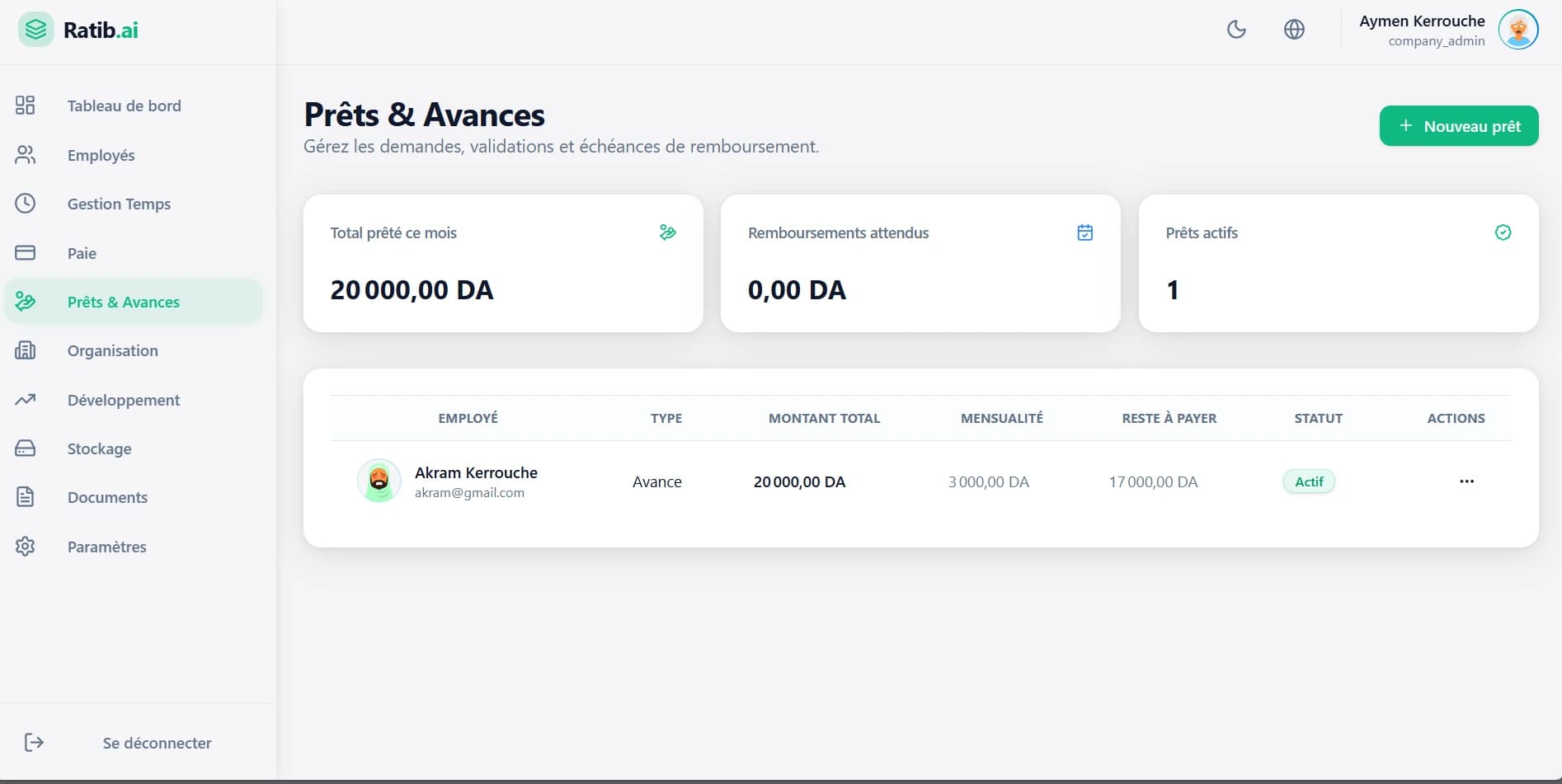This screenshot has height=784, width=1562.
Task: Open Aymen Kerrouche profile avatar menu
Action: point(1517,30)
